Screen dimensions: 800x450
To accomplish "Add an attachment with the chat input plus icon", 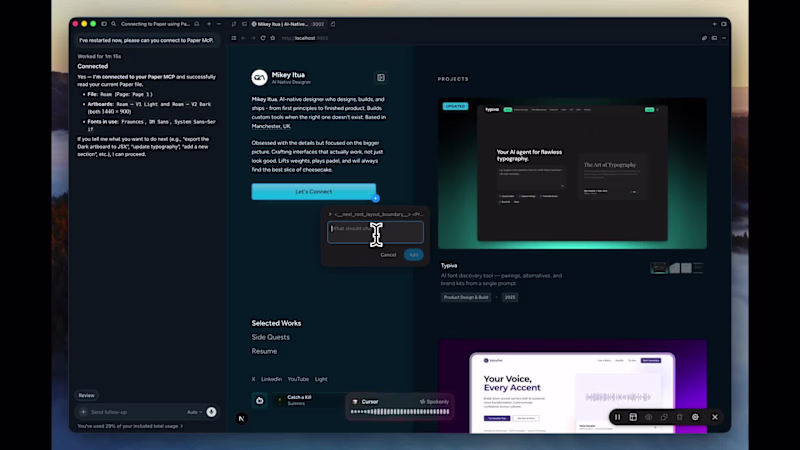I will [83, 412].
